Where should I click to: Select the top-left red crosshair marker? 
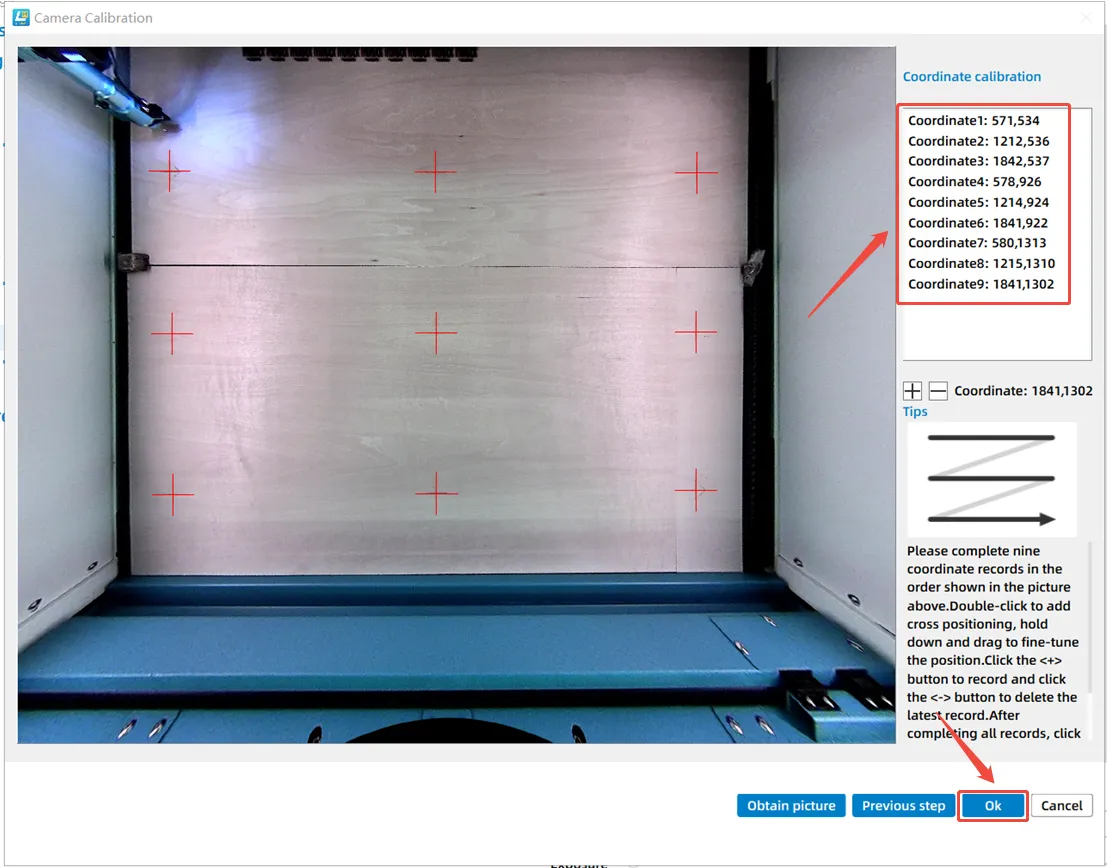[169, 172]
